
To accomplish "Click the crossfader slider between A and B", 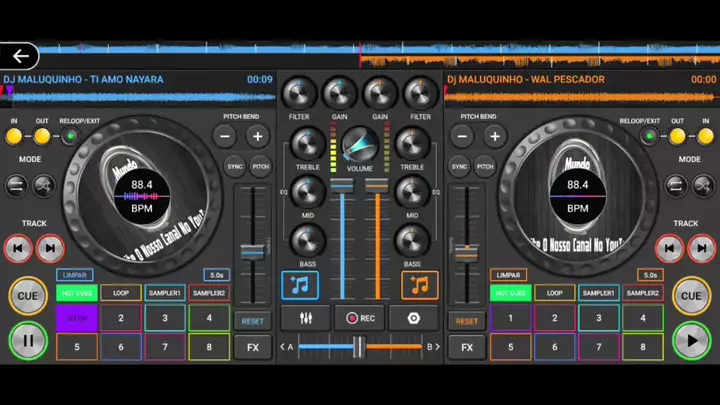I will coord(358,347).
